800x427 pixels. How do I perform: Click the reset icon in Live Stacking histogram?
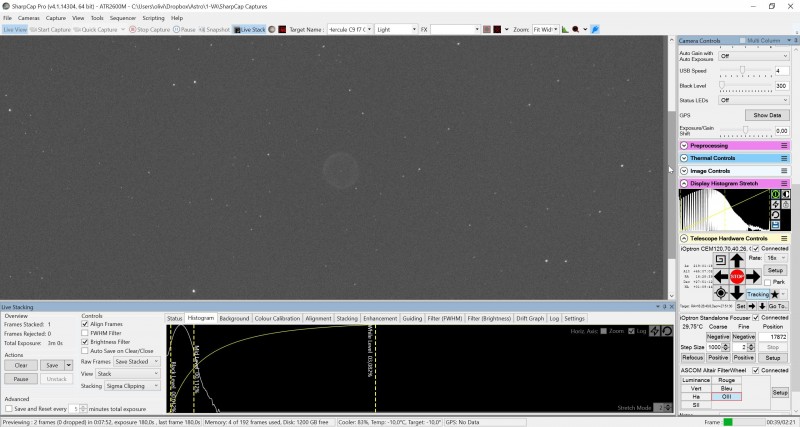coord(667,332)
